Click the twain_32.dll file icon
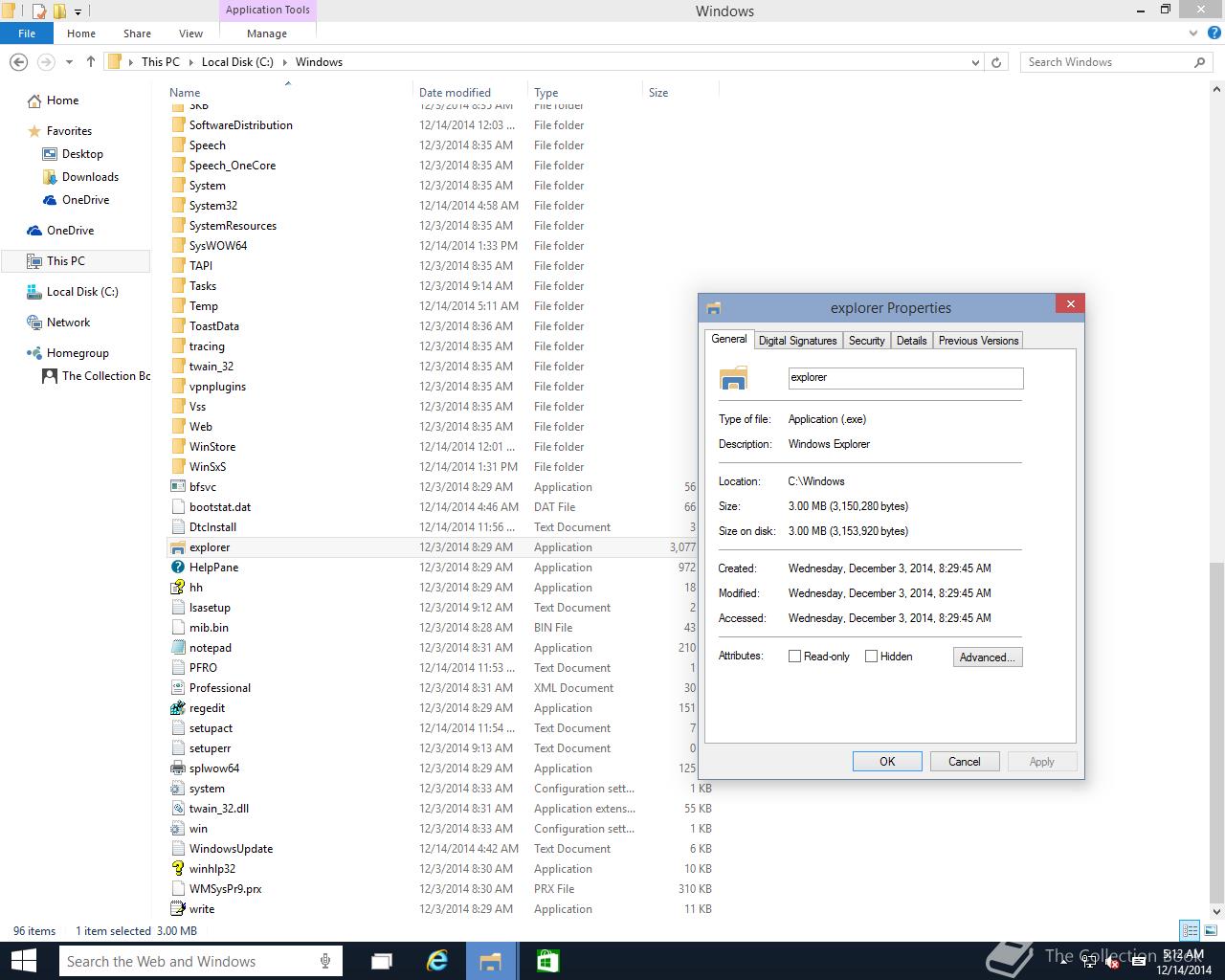Image resolution: width=1225 pixels, height=980 pixels. tap(177, 809)
